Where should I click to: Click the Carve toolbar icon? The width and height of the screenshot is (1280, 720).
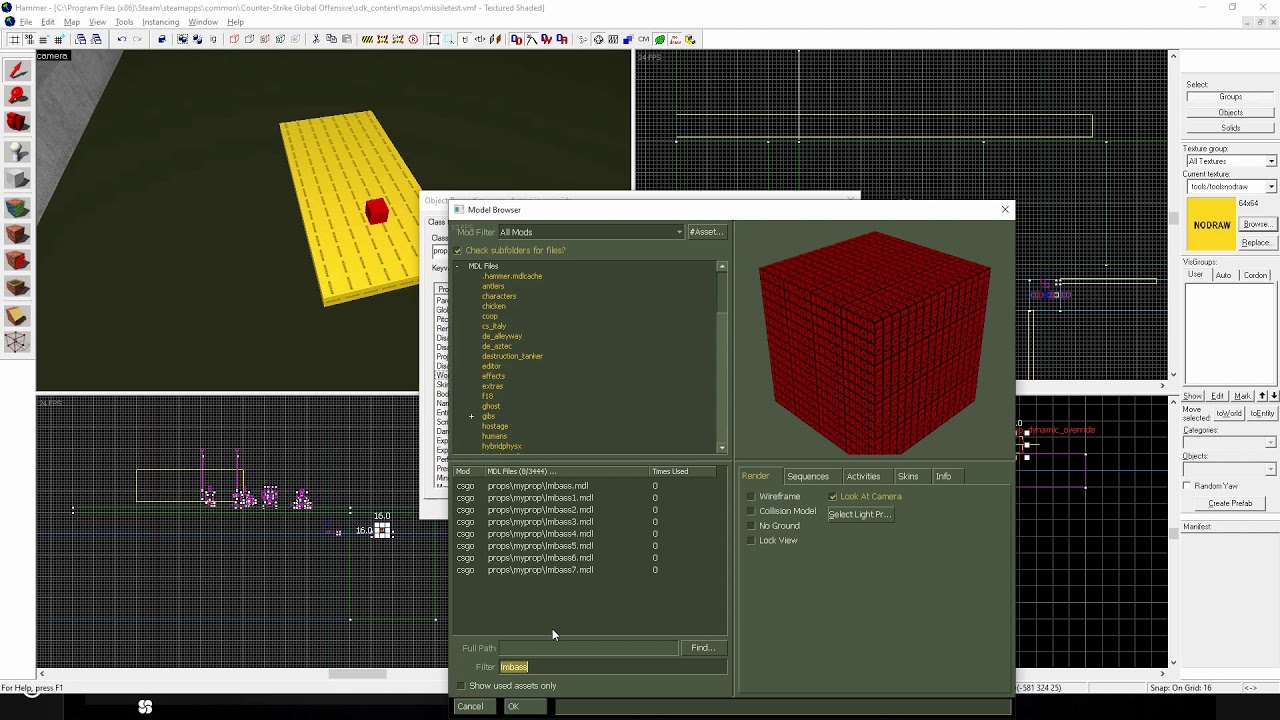coord(162,40)
